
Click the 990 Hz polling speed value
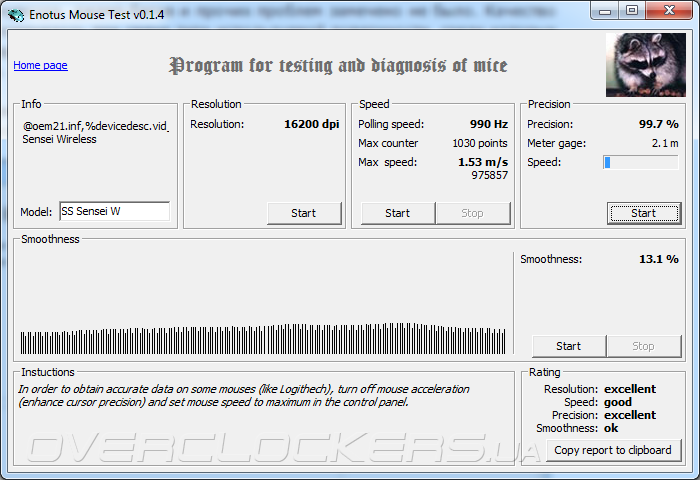click(489, 124)
